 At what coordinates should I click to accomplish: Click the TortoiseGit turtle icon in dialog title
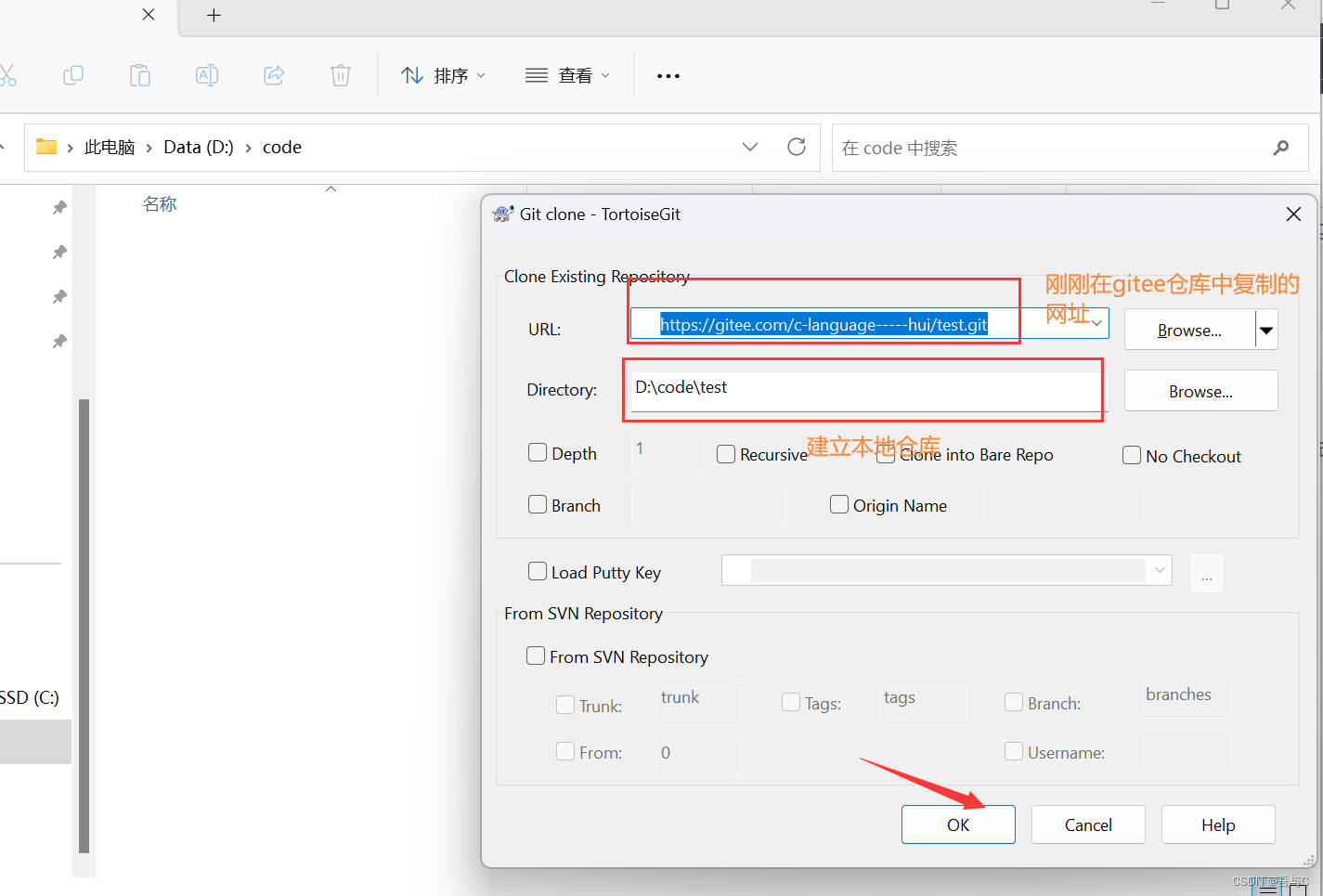coord(502,214)
